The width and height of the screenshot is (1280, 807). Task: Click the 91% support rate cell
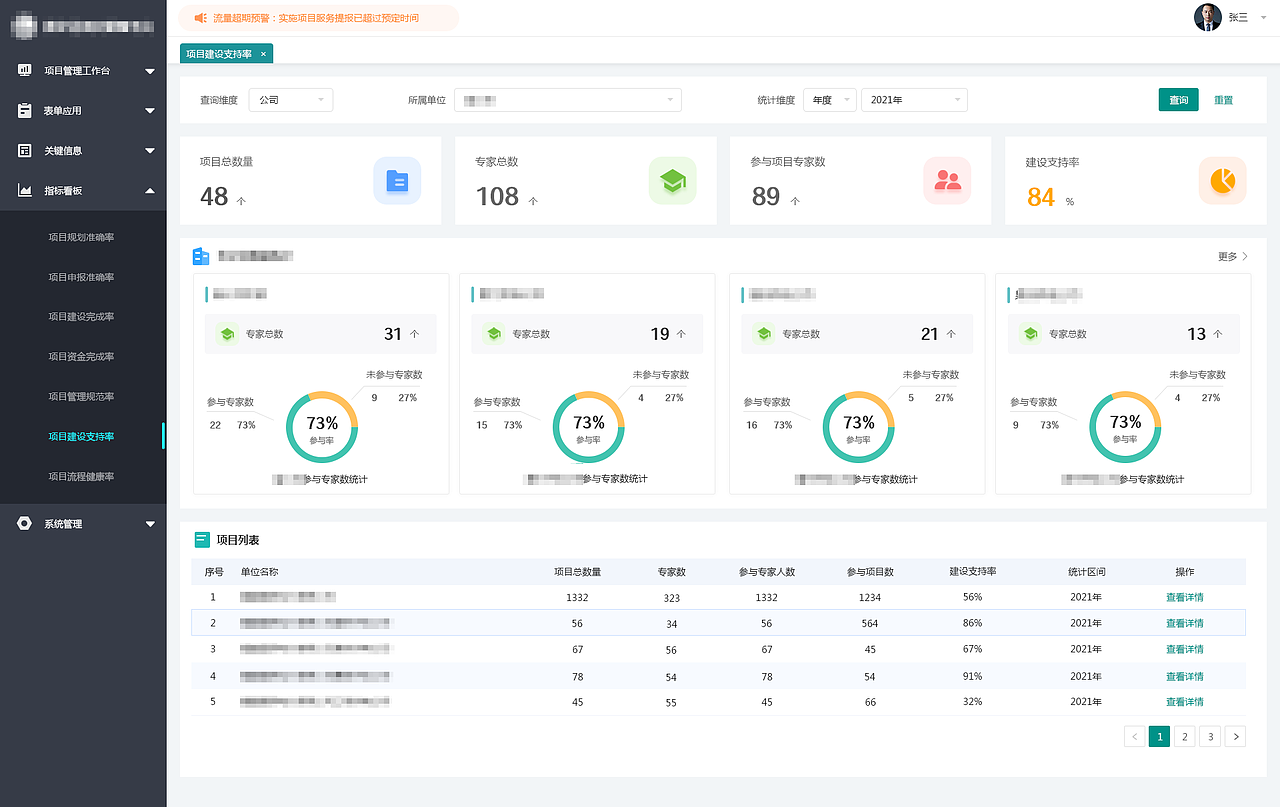[972, 676]
